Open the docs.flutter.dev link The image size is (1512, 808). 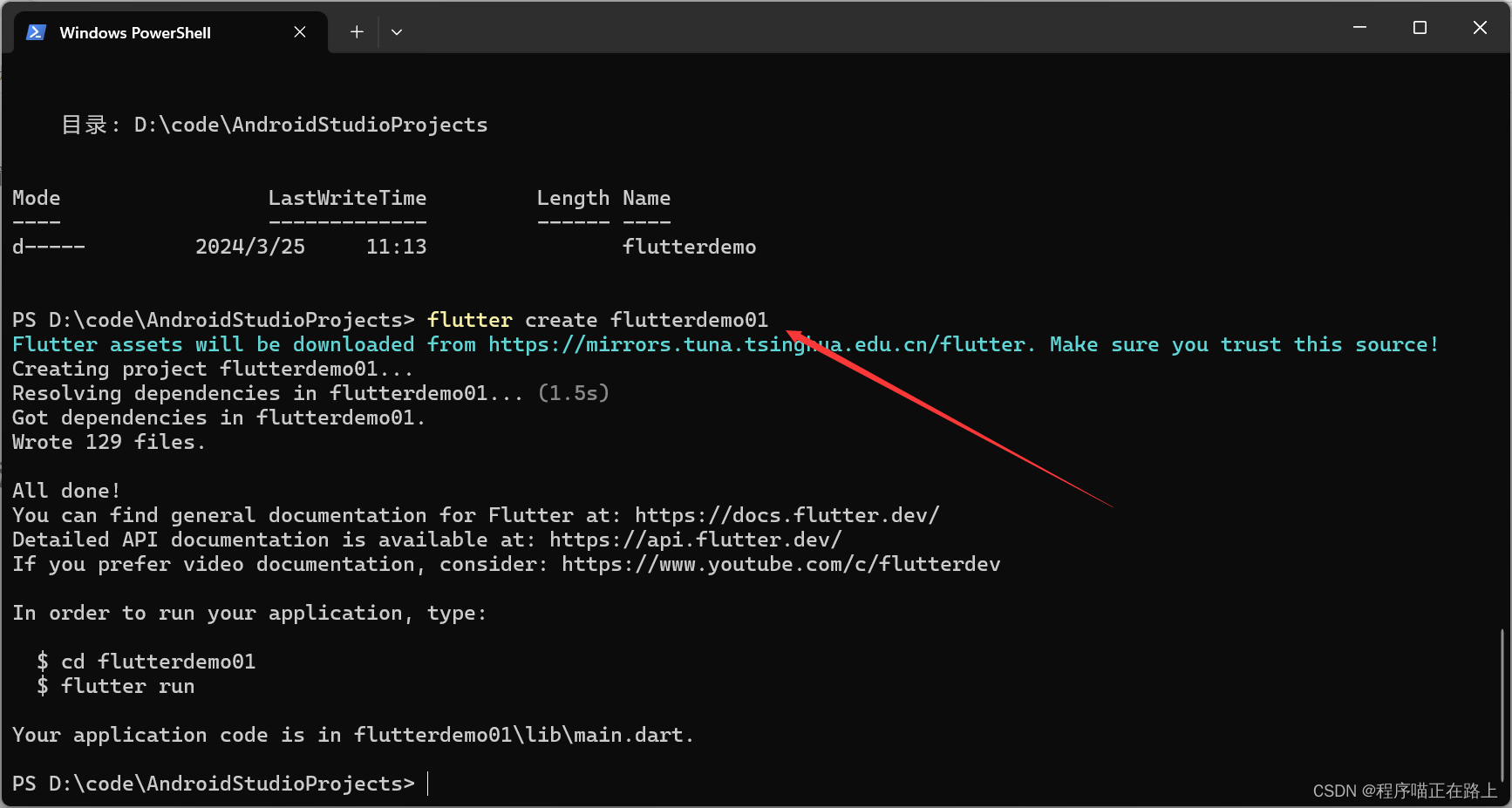(787, 516)
